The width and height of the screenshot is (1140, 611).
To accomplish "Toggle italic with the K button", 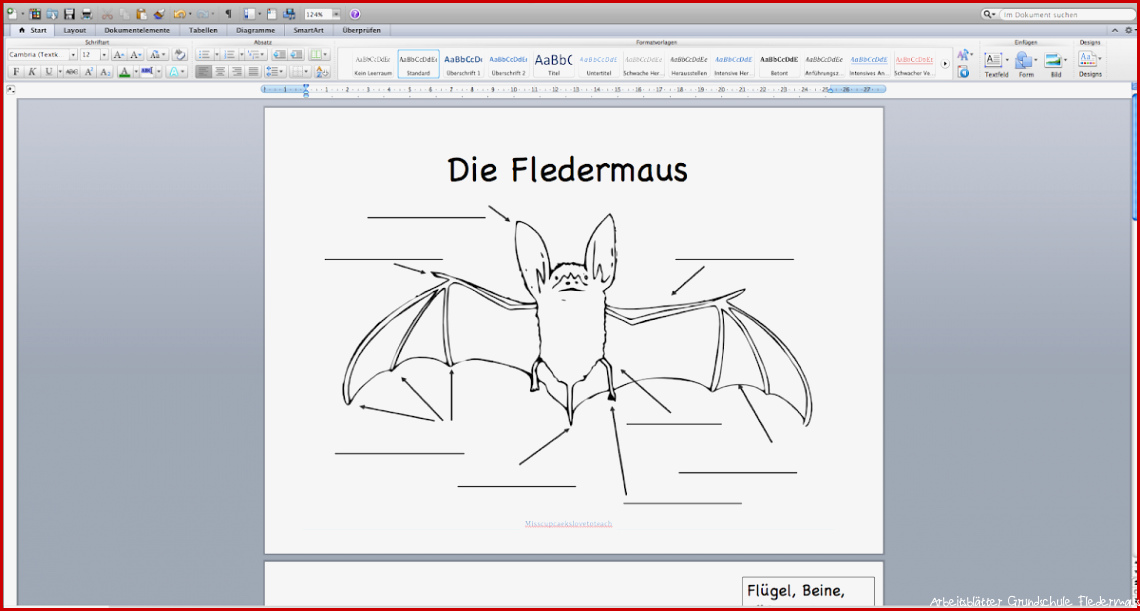I will 32,71.
